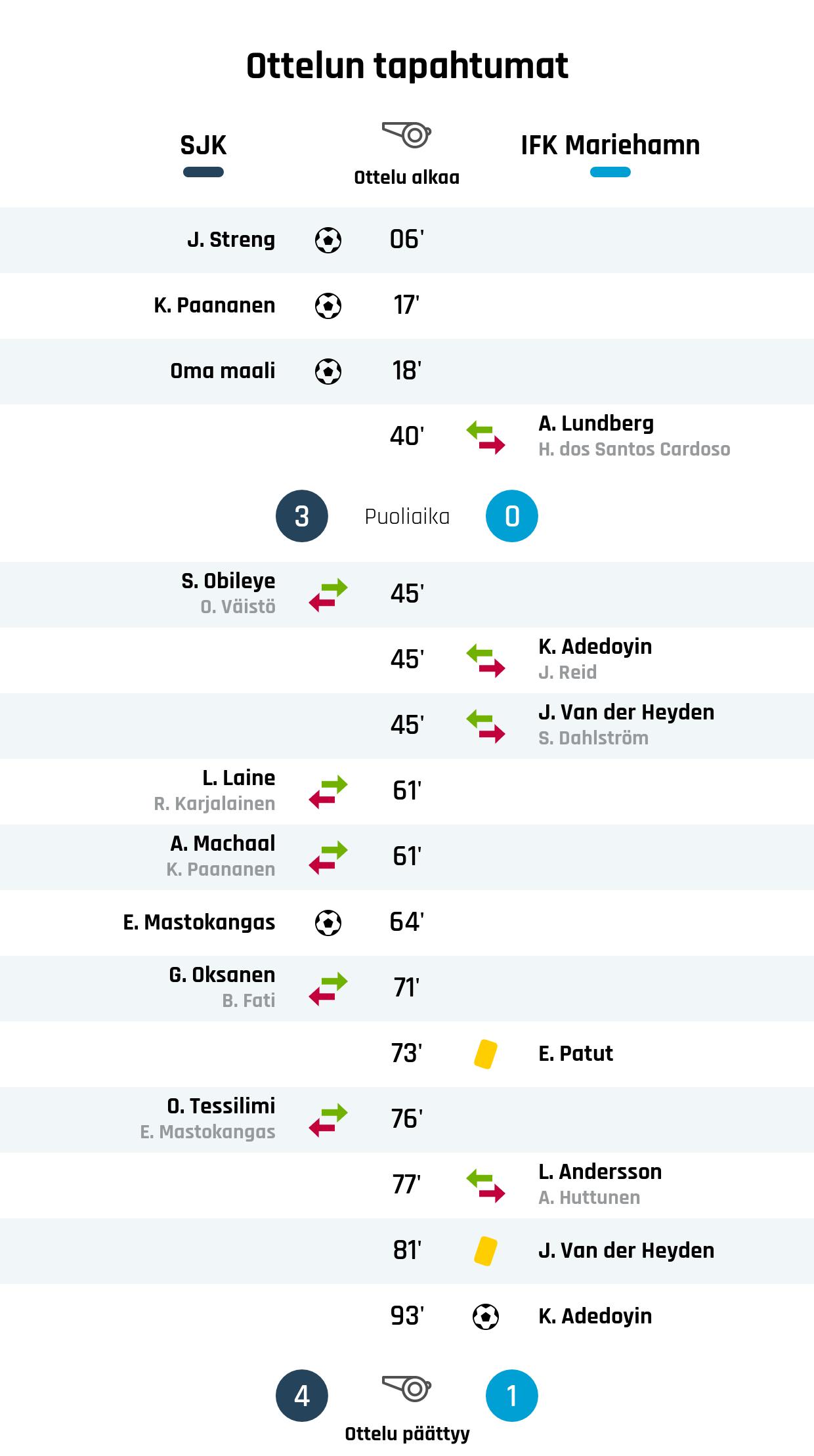The width and height of the screenshot is (814, 1456).
Task: Click the final whistle icon above Ottelu päättyy
Action: 406,1388
